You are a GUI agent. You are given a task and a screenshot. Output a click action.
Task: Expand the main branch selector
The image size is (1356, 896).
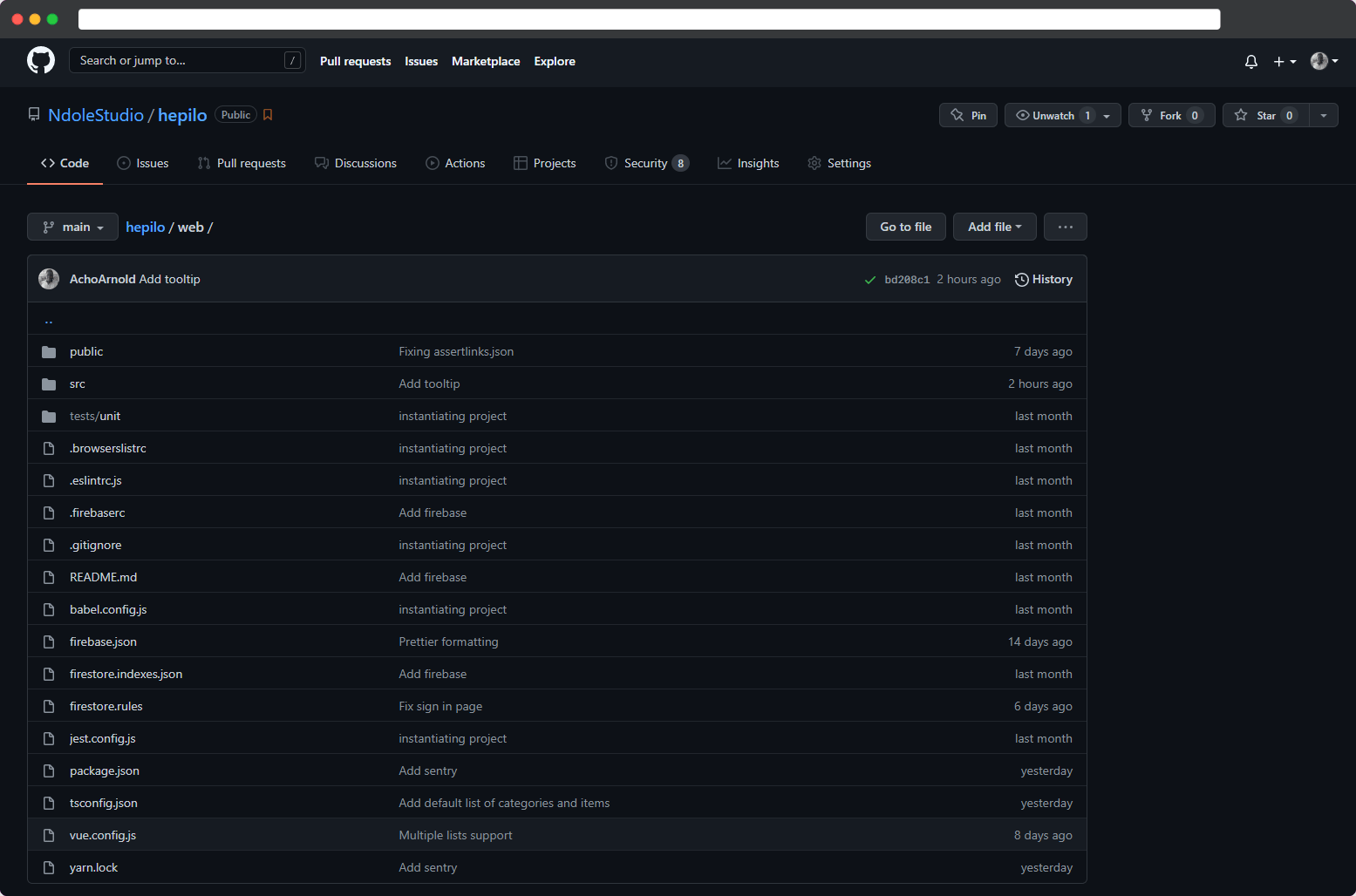pyautogui.click(x=72, y=227)
